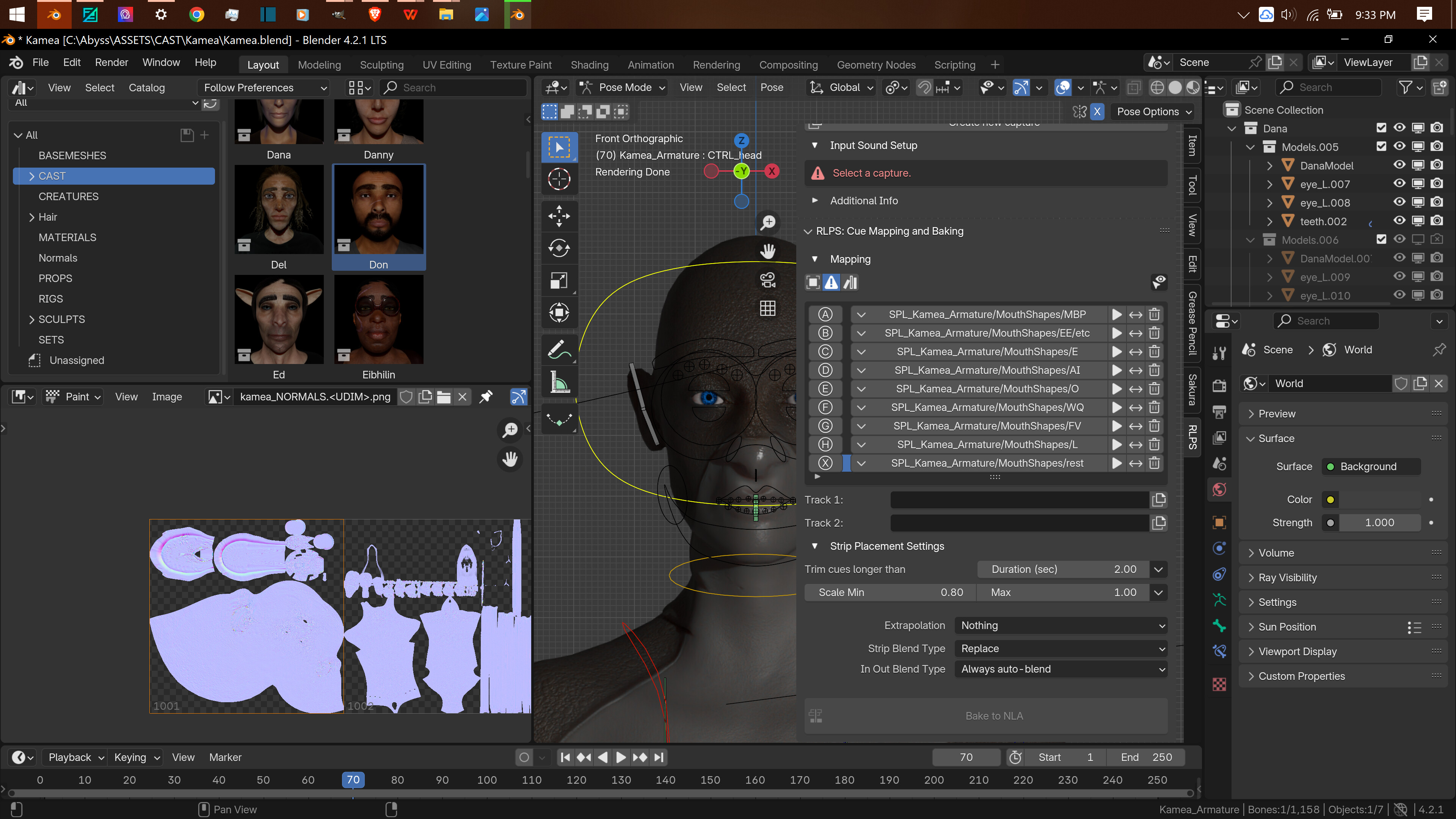The width and height of the screenshot is (1456, 819).
Task: Click Bake to NLA button
Action: tap(986, 715)
